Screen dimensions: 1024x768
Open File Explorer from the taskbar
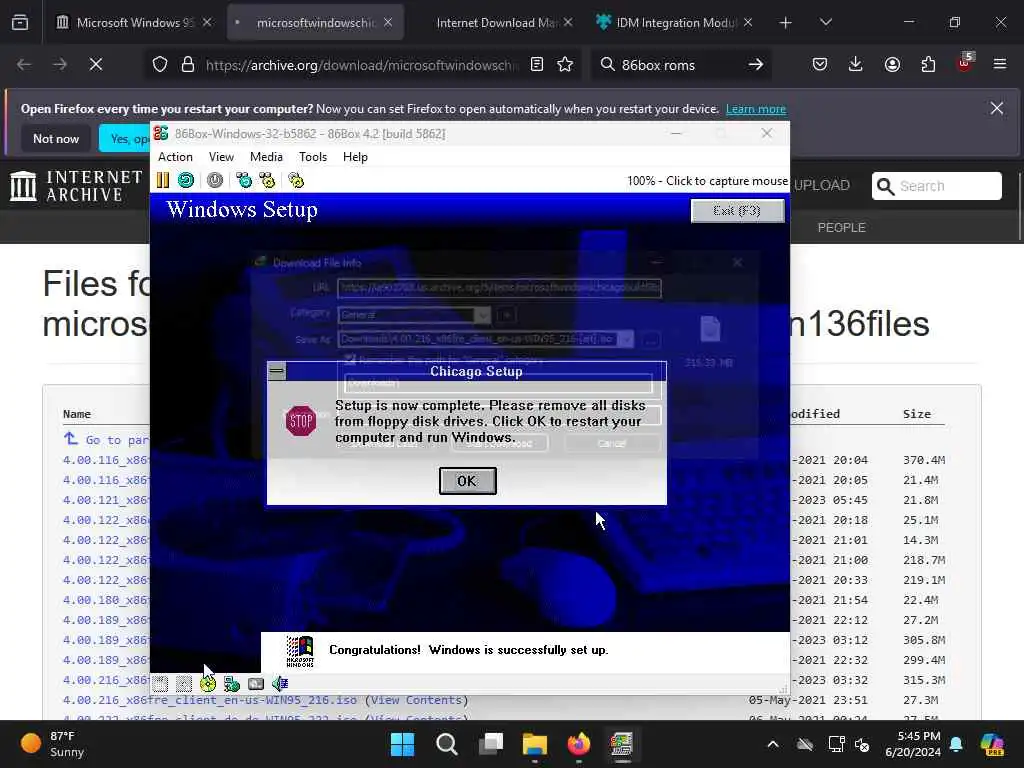click(x=535, y=744)
